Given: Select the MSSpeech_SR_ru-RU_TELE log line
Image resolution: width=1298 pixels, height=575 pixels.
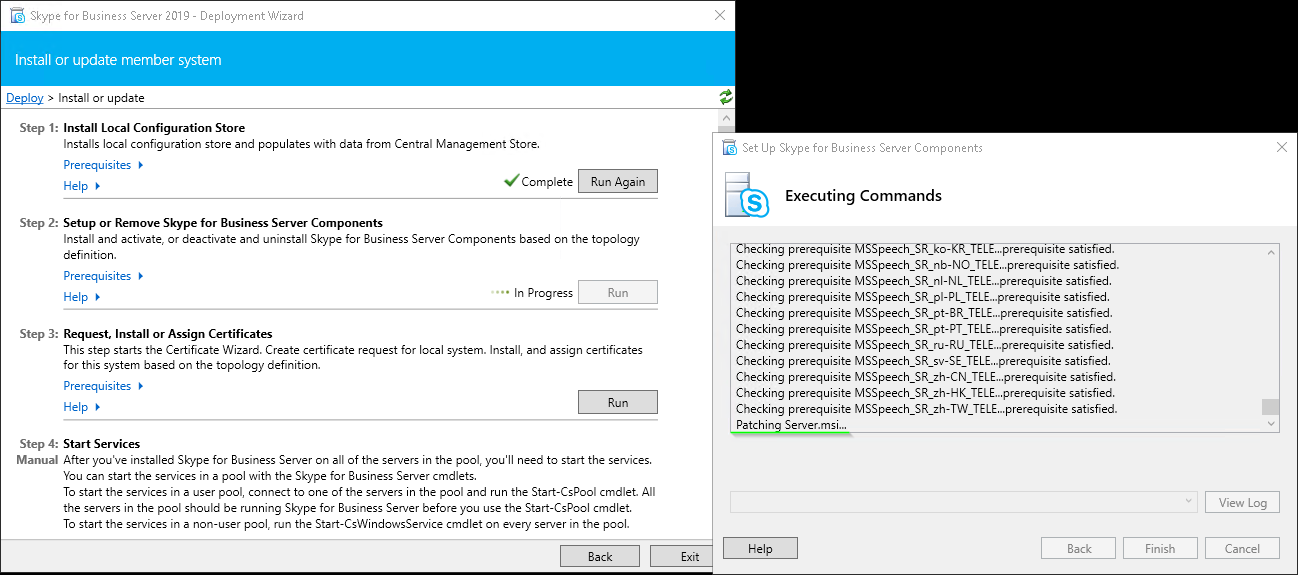Looking at the screenshot, I should pyautogui.click(x=924, y=345).
